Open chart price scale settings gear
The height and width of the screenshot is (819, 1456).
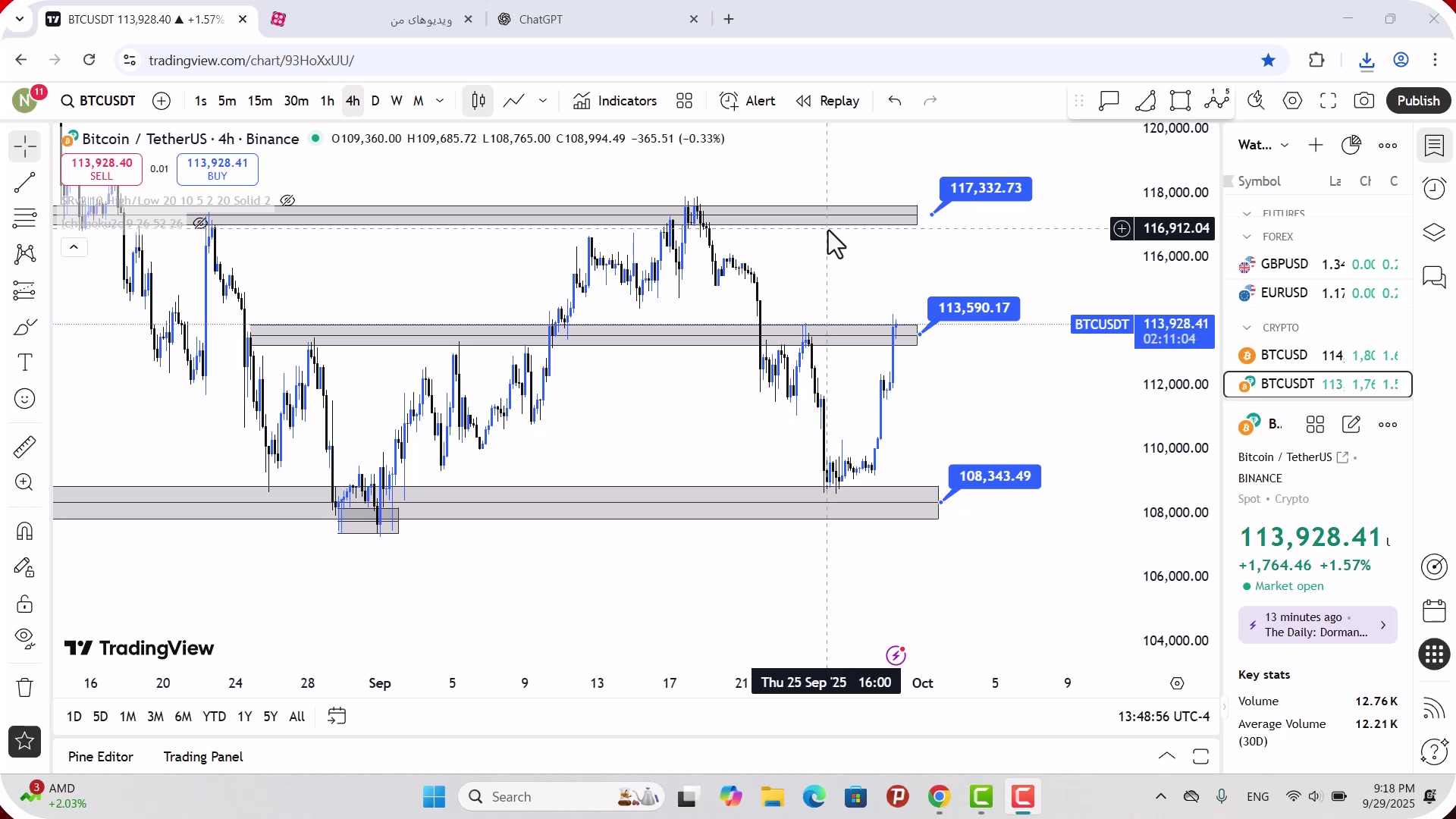click(x=1177, y=683)
